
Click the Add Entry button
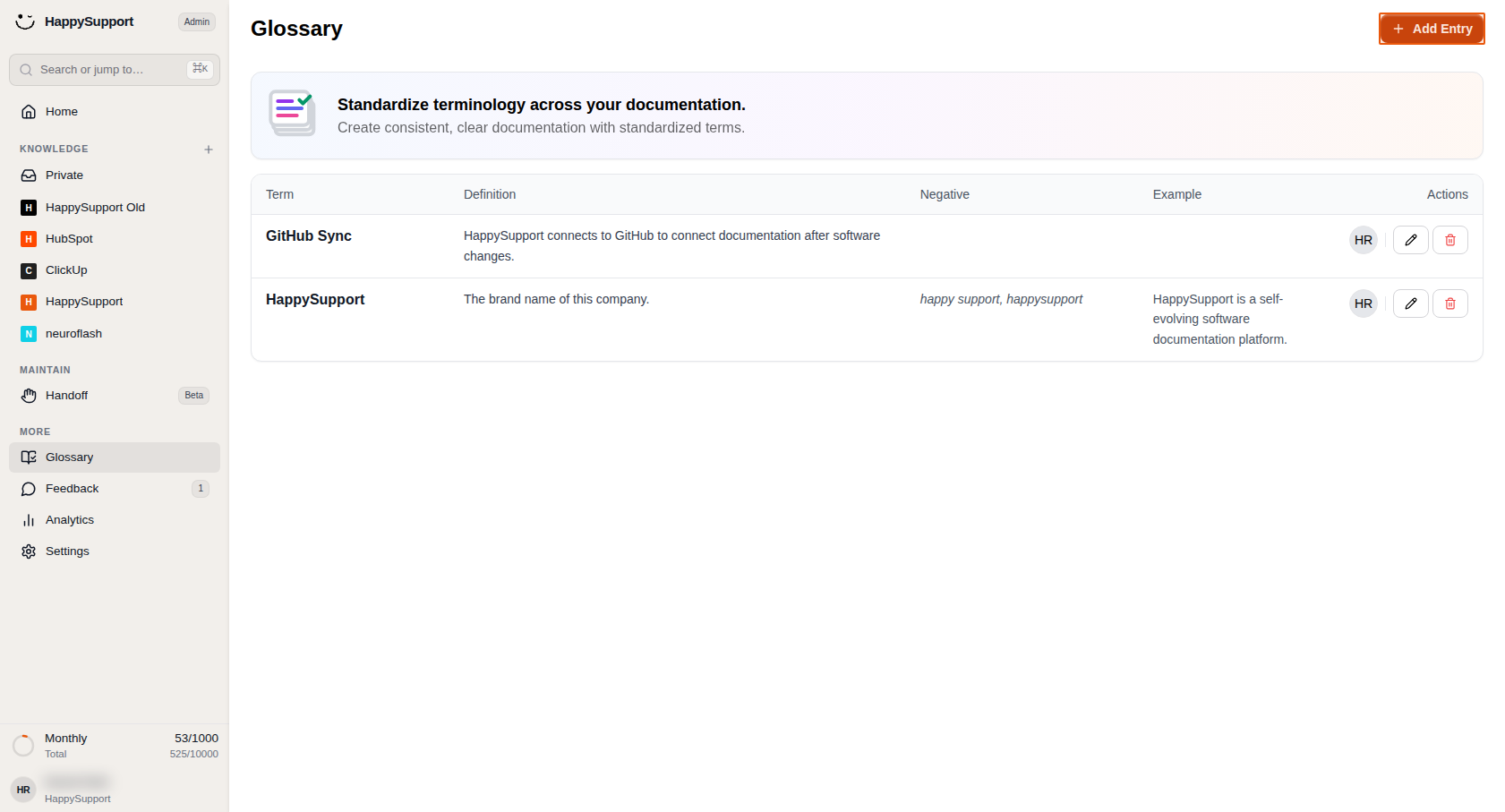point(1432,29)
